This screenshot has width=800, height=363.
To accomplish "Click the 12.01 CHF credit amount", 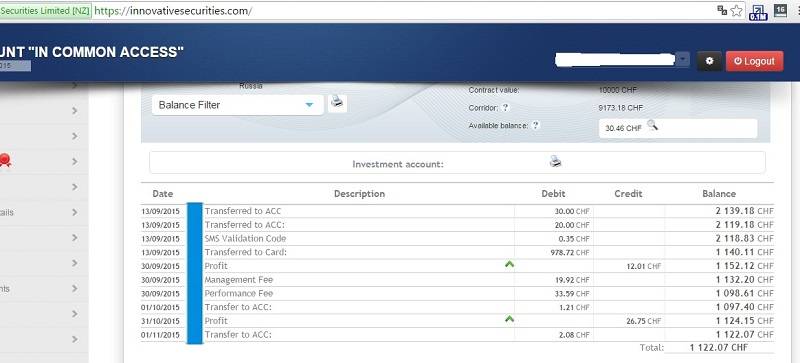I will (x=643, y=266).
